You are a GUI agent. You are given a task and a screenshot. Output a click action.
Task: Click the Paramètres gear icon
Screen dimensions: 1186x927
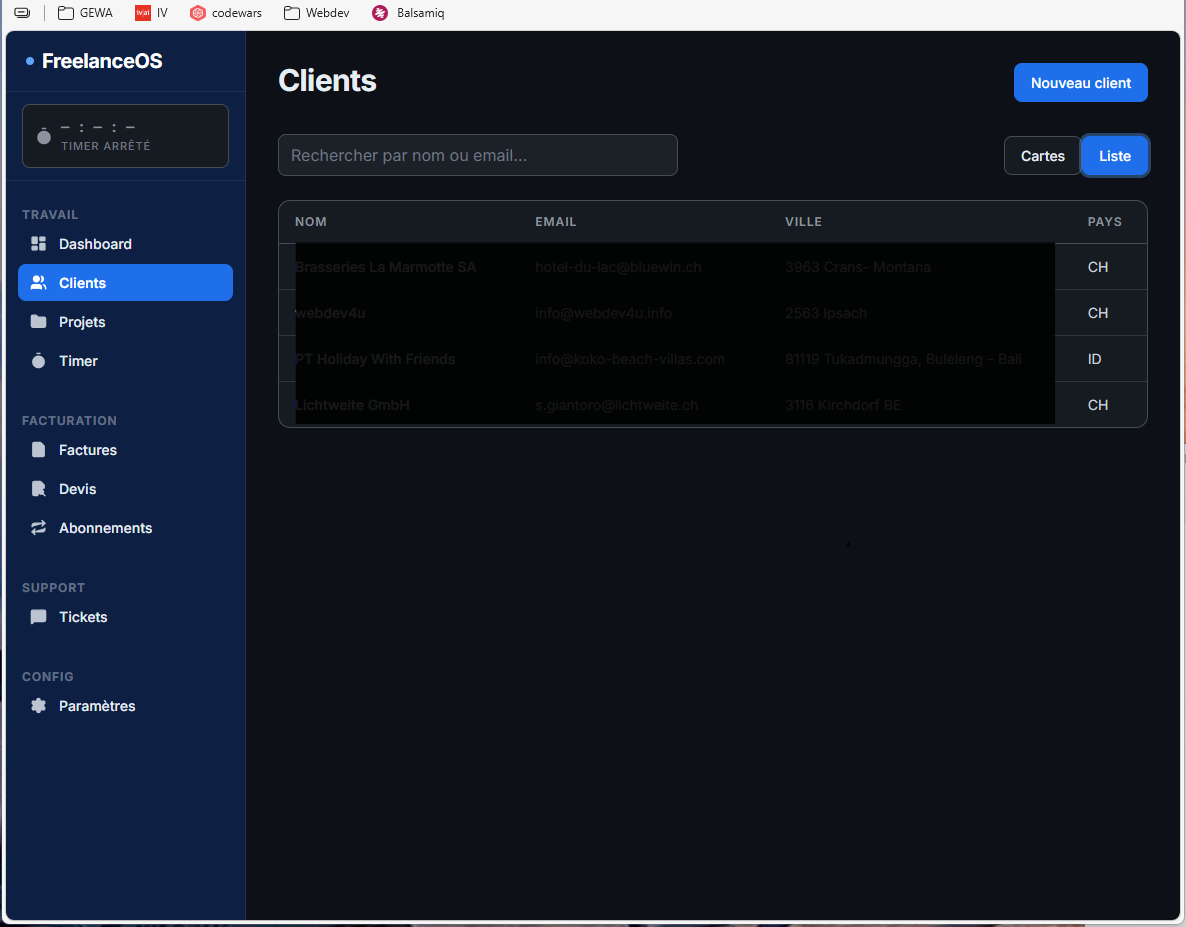tap(39, 706)
